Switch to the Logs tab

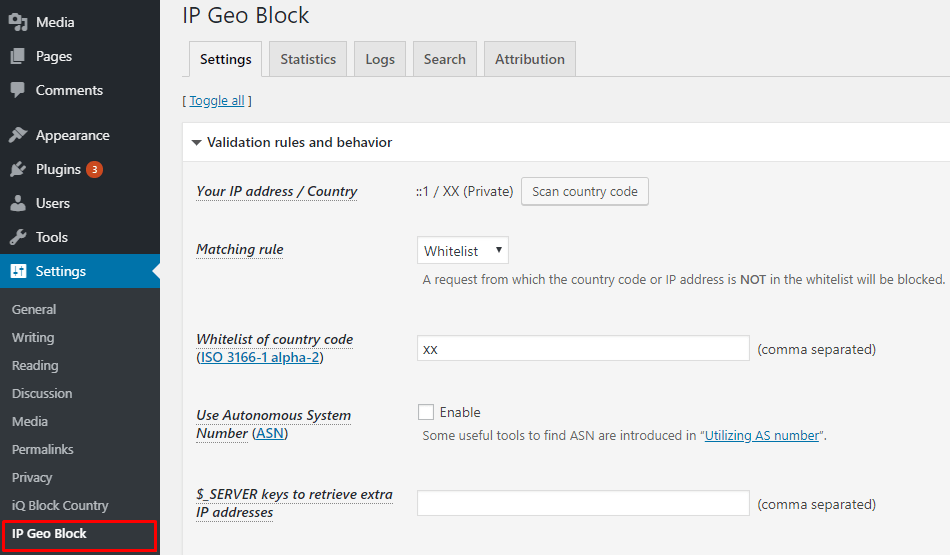click(x=380, y=59)
